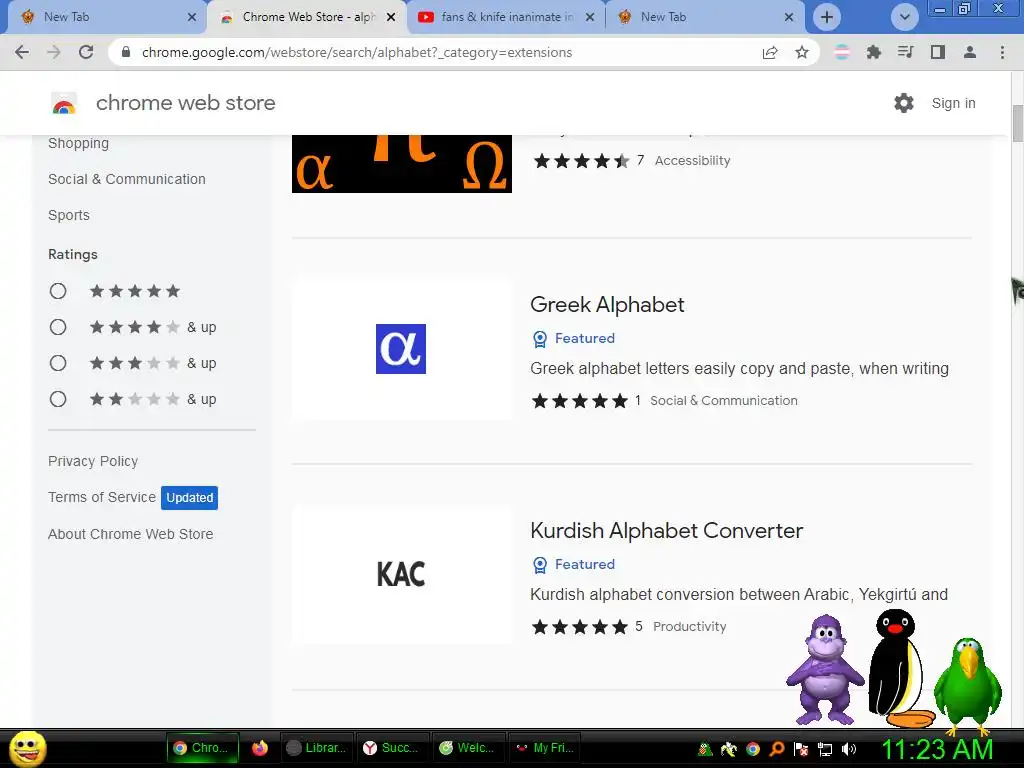Screen dimensions: 1024x768
Task: Click the network tray icon
Action: coord(825,748)
